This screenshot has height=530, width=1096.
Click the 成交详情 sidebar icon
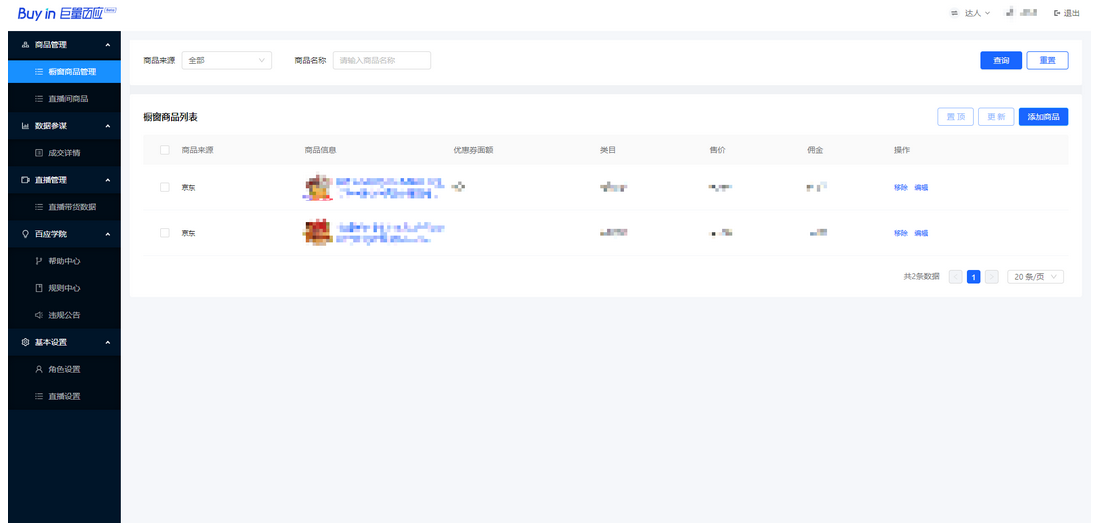click(39, 153)
